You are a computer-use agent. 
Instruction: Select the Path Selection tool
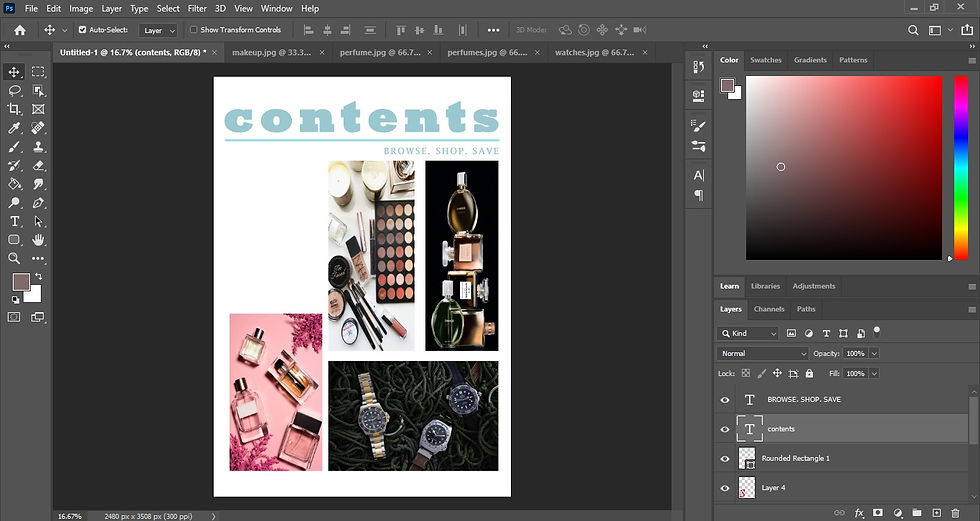tap(38, 221)
